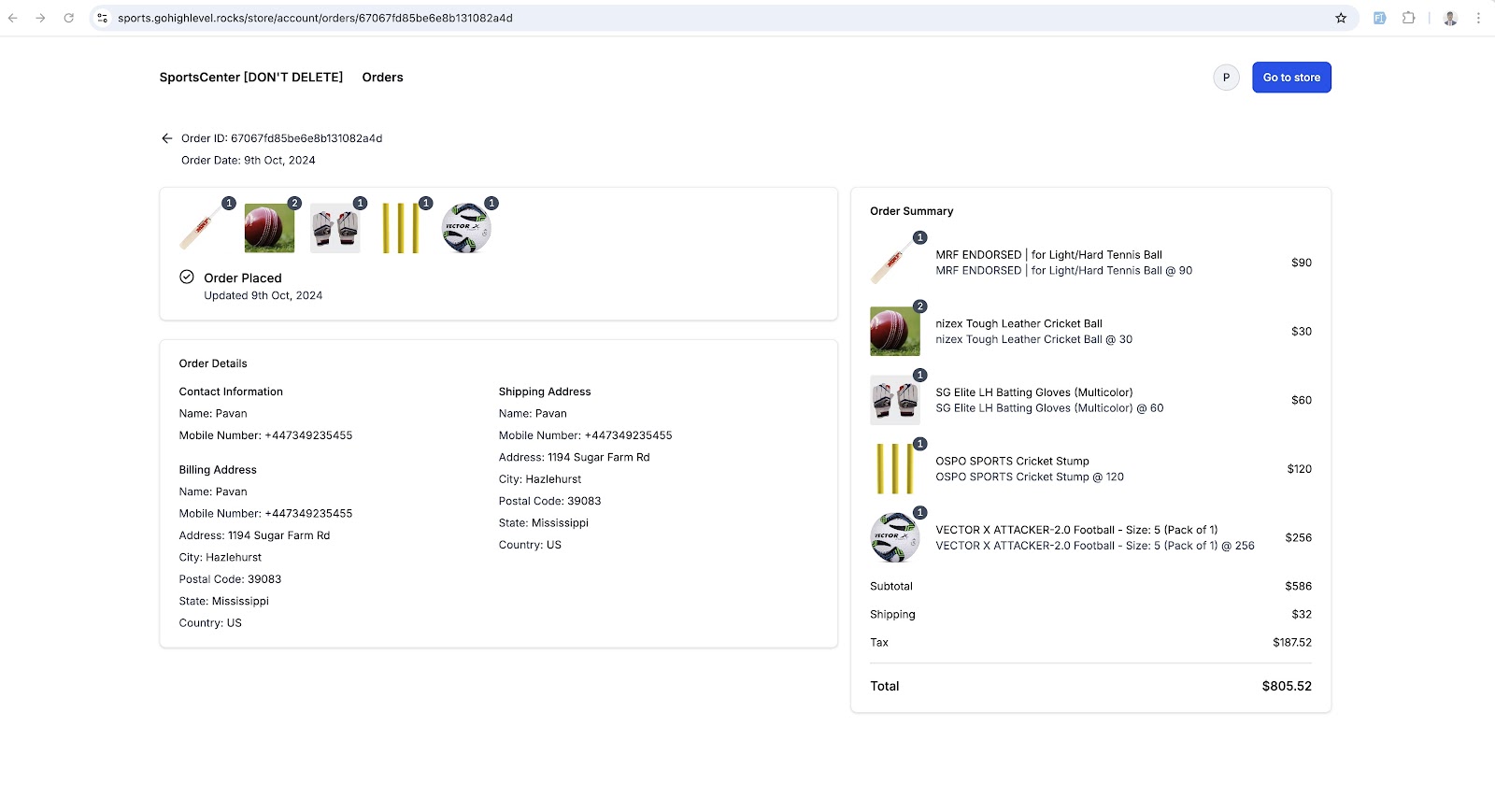This screenshot has width=1495, height=812.
Task: Click the Order Placed checkmark icon
Action: point(187,277)
